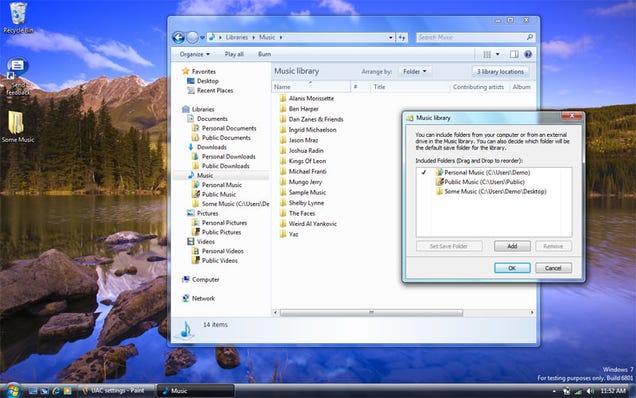Switch to UAC settings - Paint taskbar button
The width and height of the screenshot is (636, 398).
click(116, 391)
